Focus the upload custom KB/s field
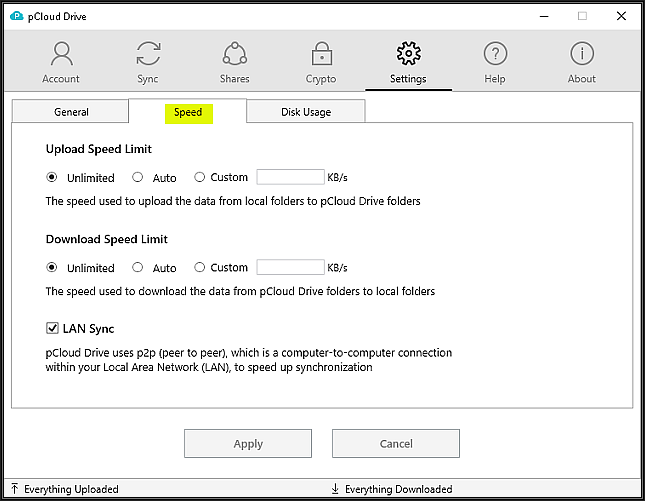The height and width of the screenshot is (501, 645). 290,177
